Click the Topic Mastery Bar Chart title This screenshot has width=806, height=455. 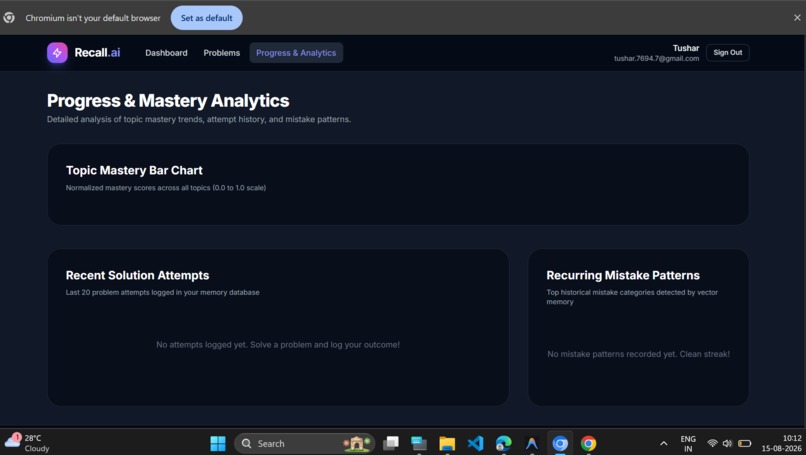(x=134, y=170)
